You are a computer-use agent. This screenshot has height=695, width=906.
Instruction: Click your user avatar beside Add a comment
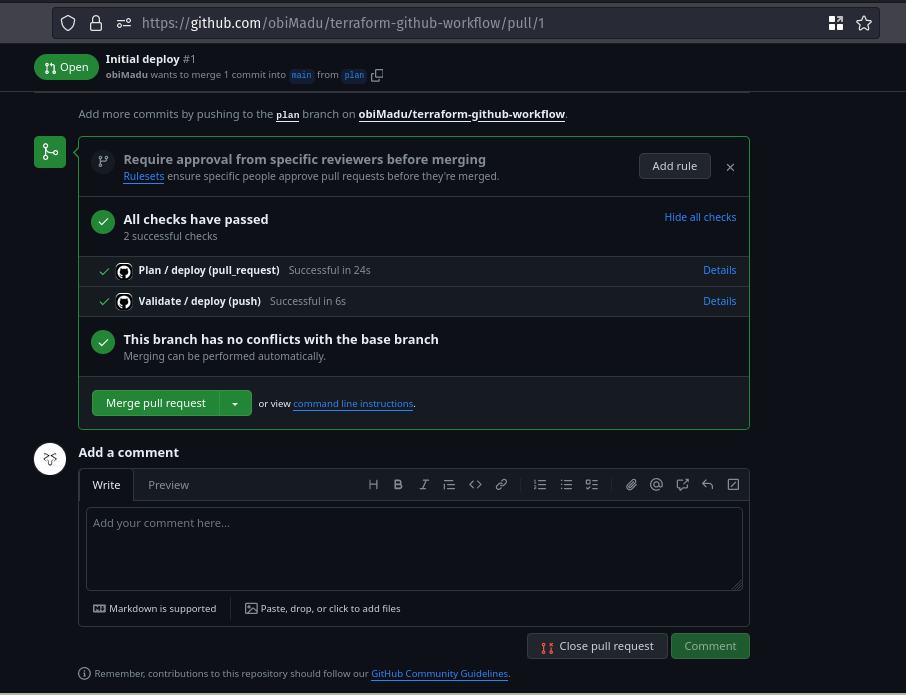click(x=50, y=459)
